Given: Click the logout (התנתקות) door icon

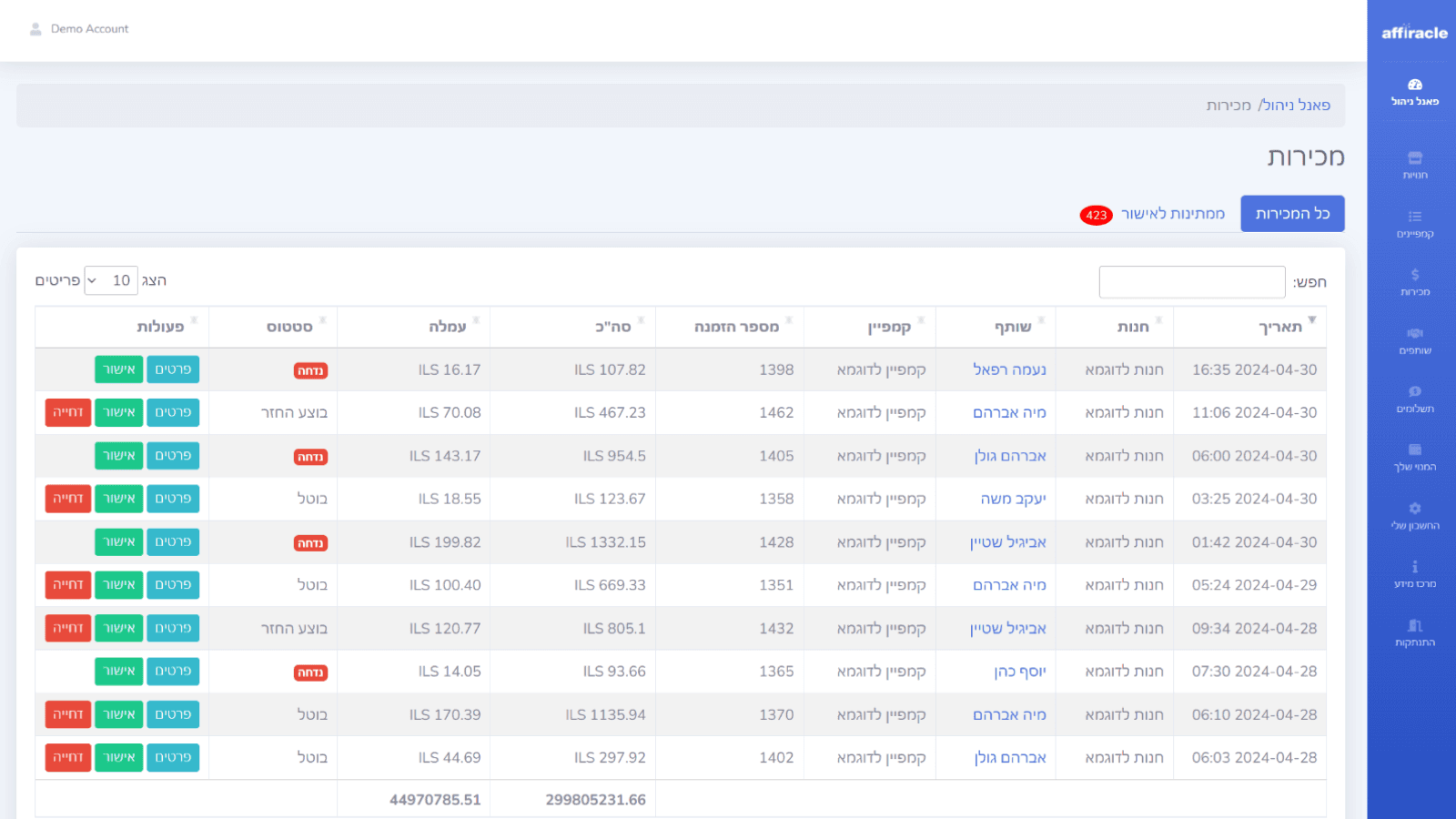Looking at the screenshot, I should (1414, 626).
